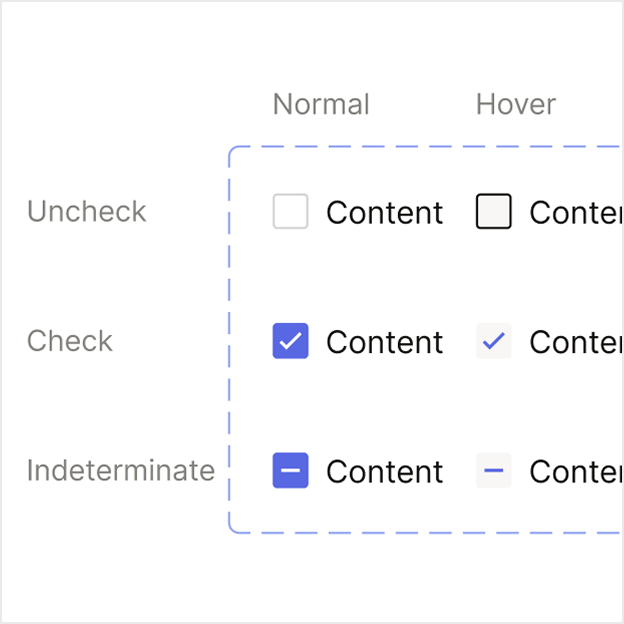Click the Check row label
The height and width of the screenshot is (624, 624).
[x=70, y=341]
